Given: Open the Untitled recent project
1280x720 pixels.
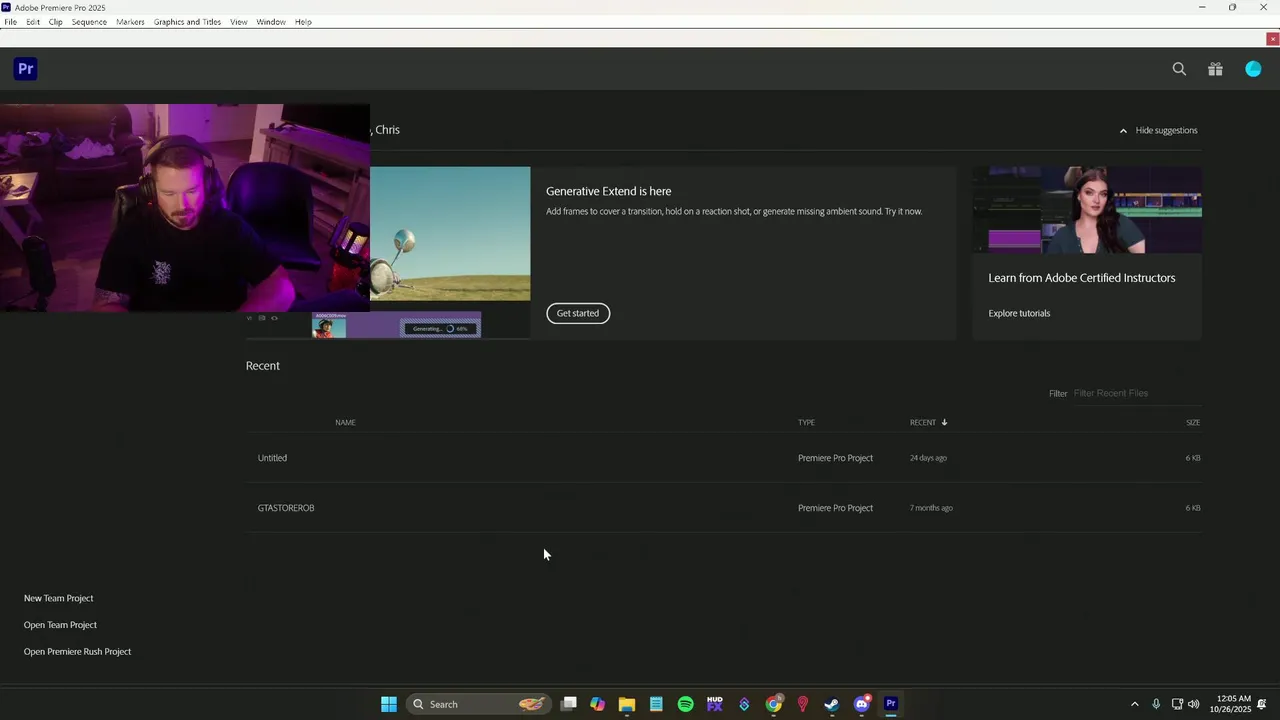Looking at the screenshot, I should pyautogui.click(x=723, y=458).
